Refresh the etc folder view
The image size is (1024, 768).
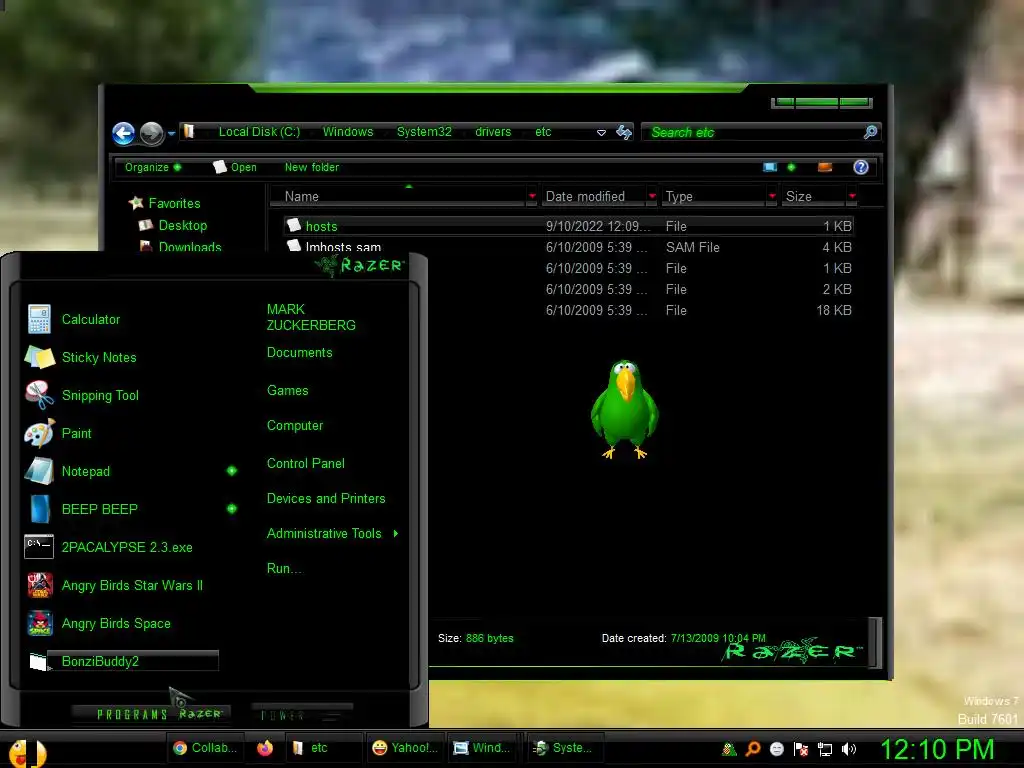[624, 133]
